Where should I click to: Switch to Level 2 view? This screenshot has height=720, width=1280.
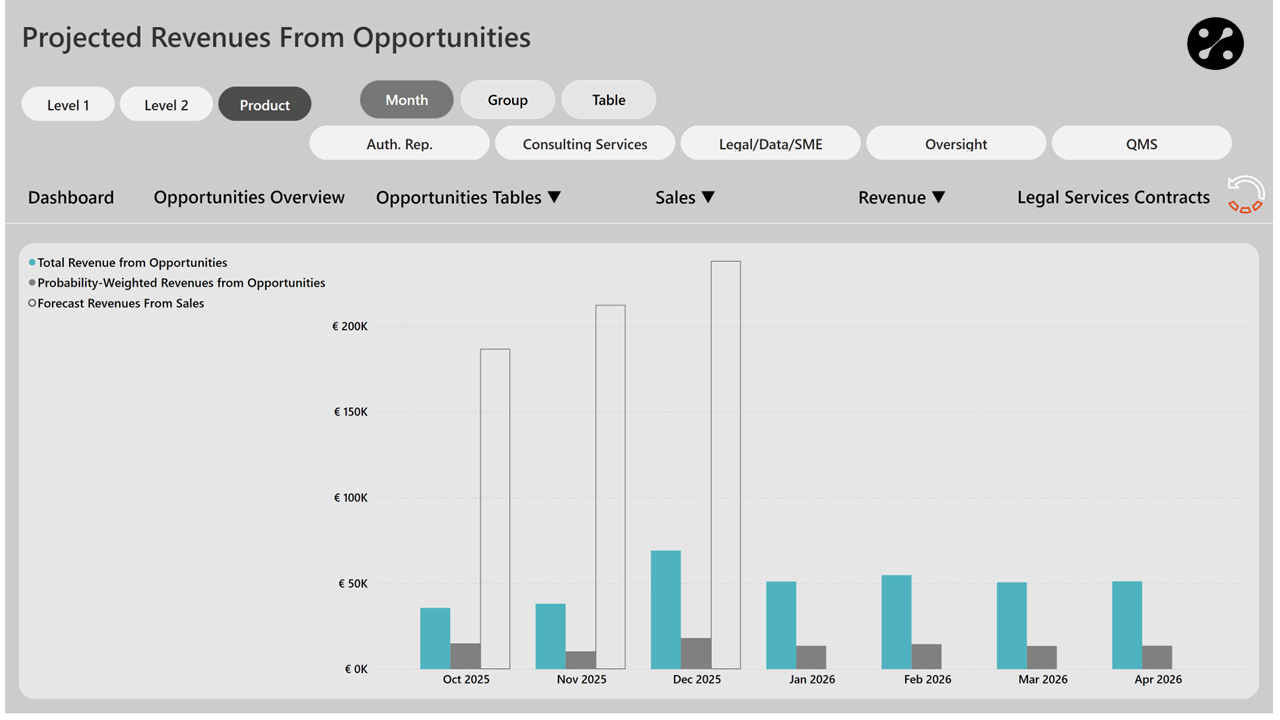click(x=166, y=105)
